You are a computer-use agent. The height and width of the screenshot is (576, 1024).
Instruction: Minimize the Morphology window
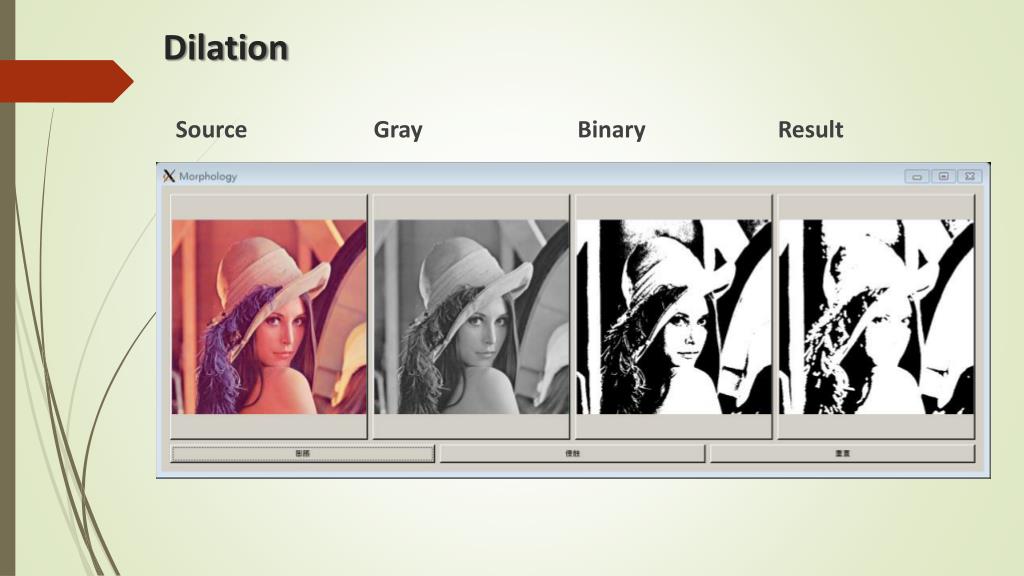[917, 176]
